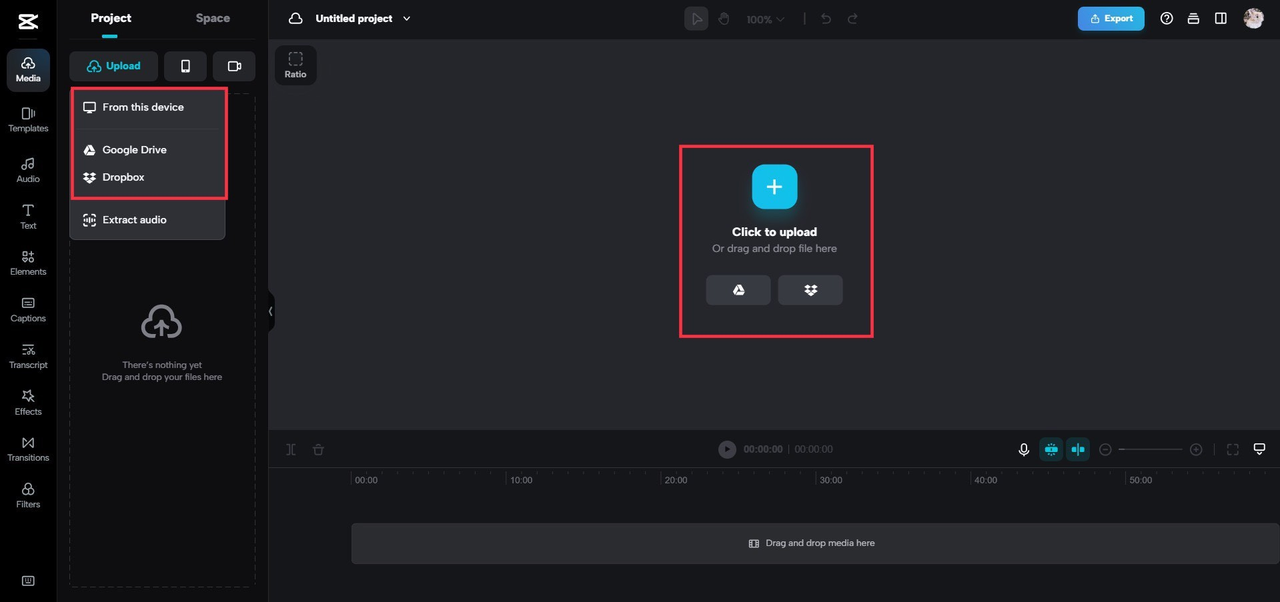Switch to the Project tab

coord(111,18)
